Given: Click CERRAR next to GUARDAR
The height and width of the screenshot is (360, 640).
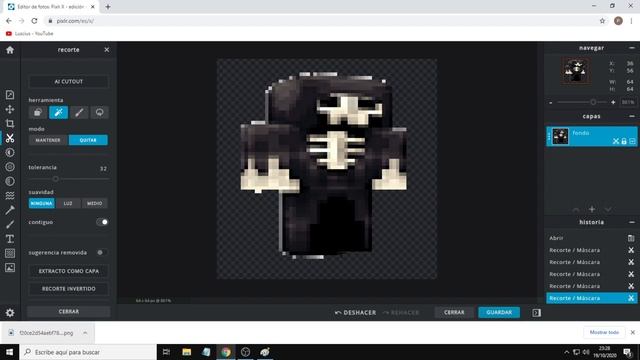Looking at the screenshot, I should tap(454, 312).
